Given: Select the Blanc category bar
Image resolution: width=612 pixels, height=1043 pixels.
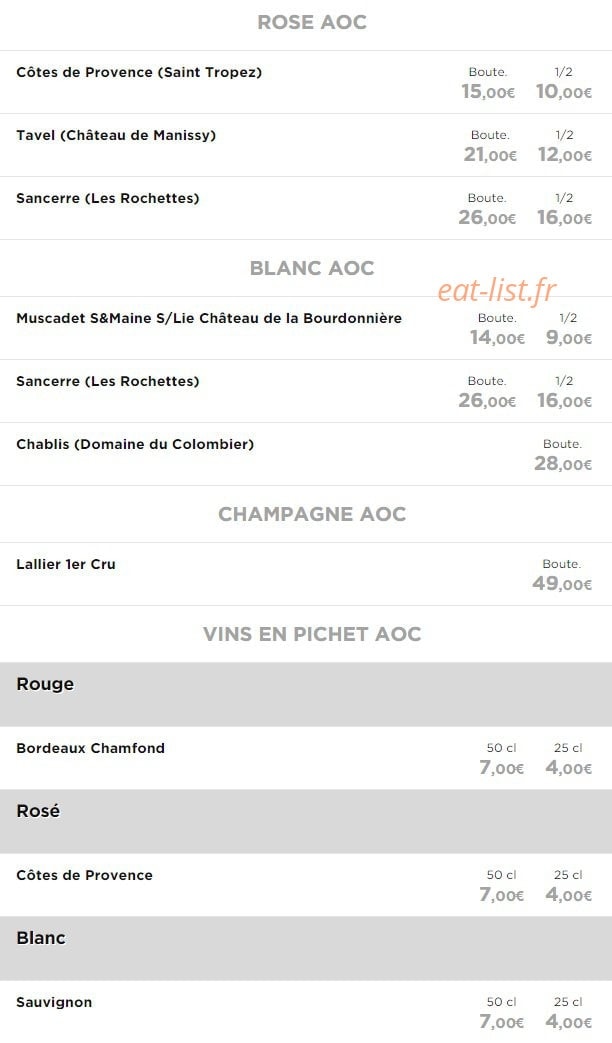Looking at the screenshot, I should pyautogui.click(x=306, y=948).
